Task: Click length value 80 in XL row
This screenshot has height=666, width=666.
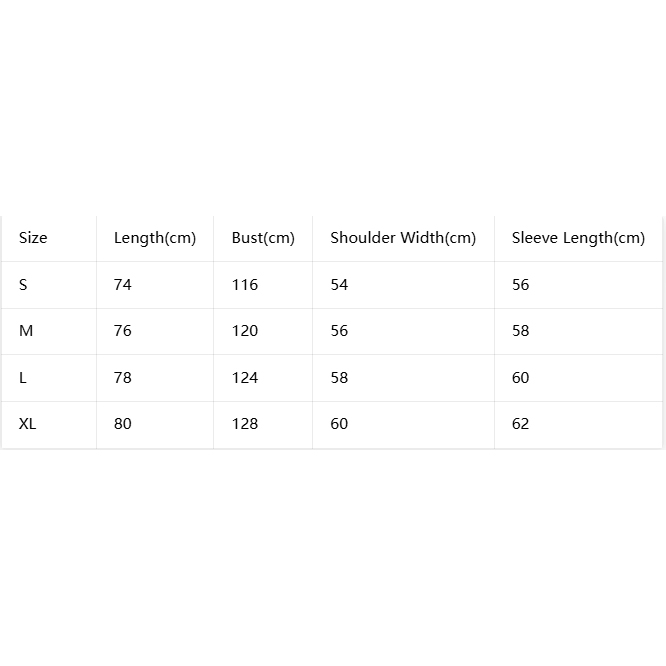Action: tap(123, 424)
